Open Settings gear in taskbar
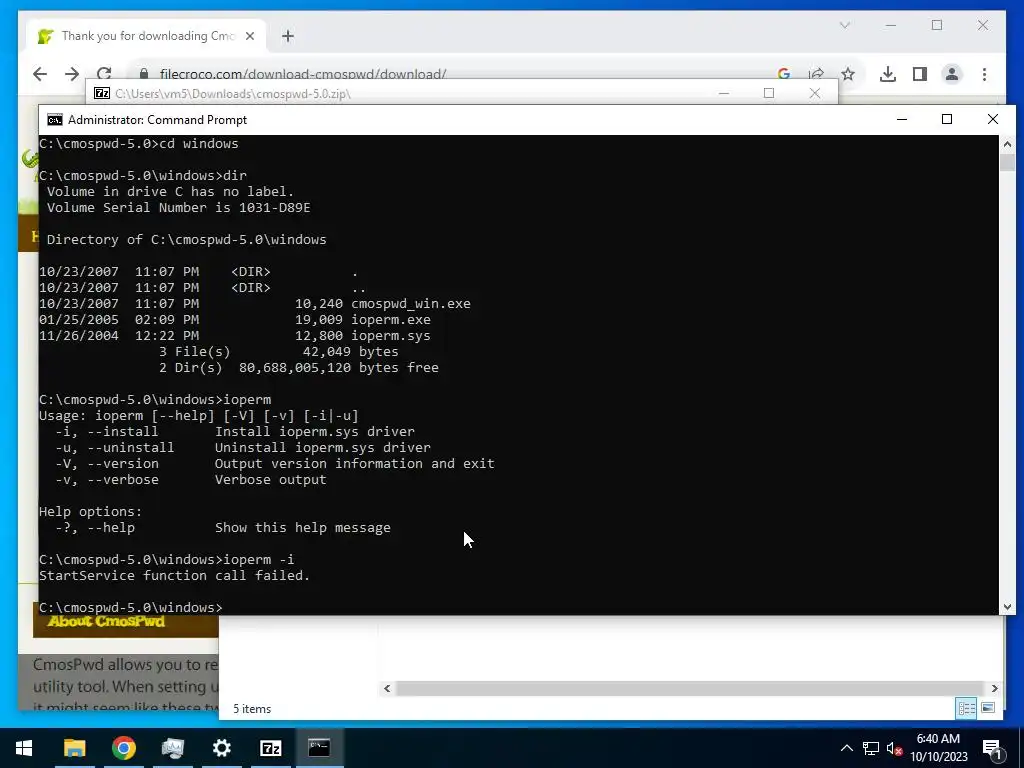The image size is (1024, 768). point(221,748)
